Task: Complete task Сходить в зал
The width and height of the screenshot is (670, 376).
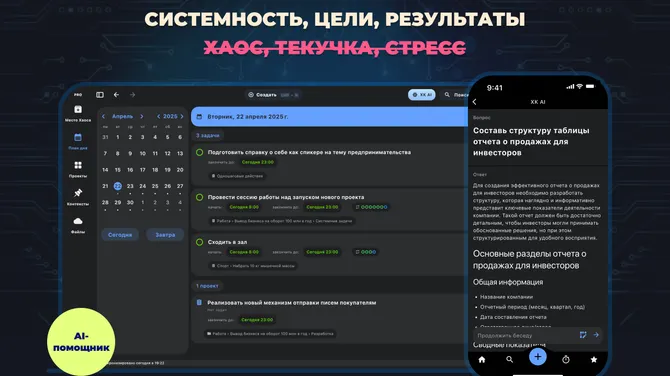Action: coord(200,242)
